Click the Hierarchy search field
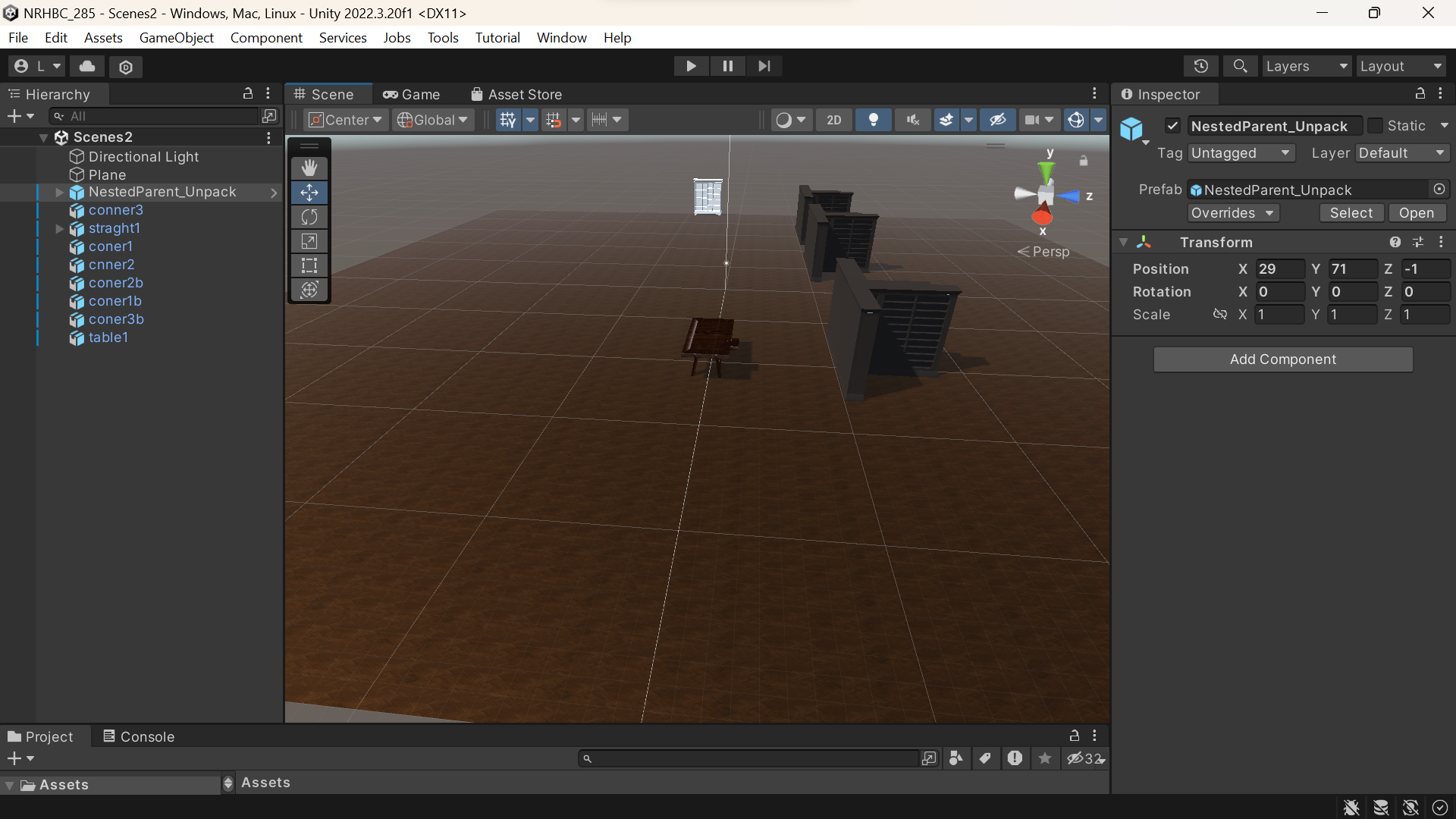The height and width of the screenshot is (819, 1456). coord(154,116)
